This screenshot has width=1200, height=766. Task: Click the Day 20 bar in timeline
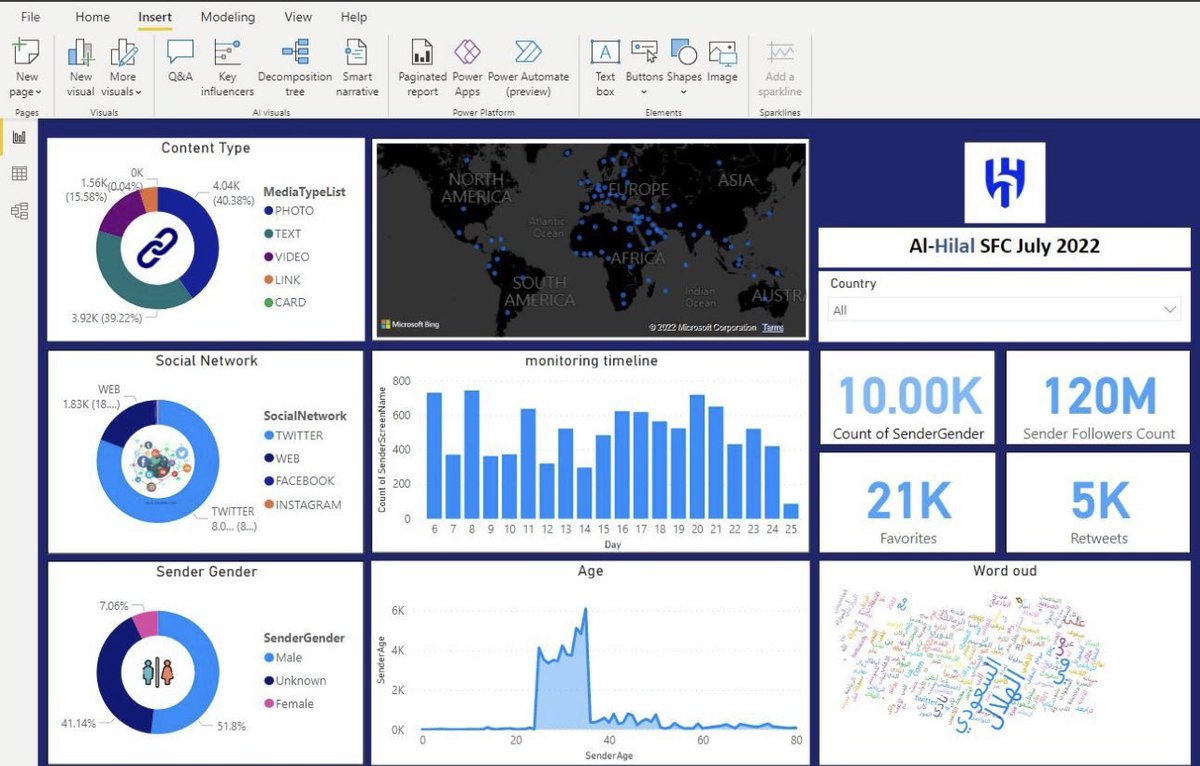point(697,456)
